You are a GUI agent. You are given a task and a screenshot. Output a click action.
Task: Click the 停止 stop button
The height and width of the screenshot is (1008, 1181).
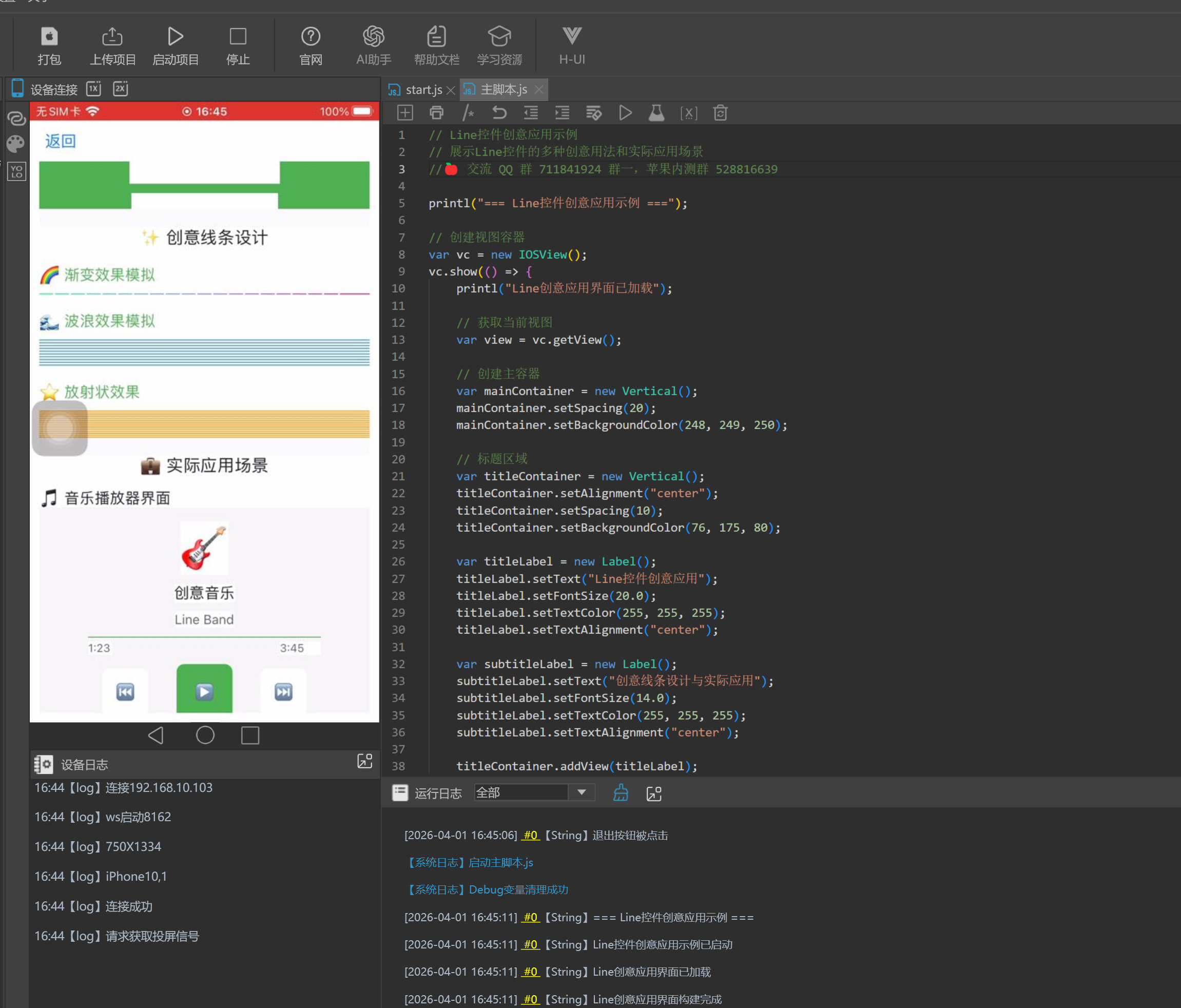(x=238, y=46)
